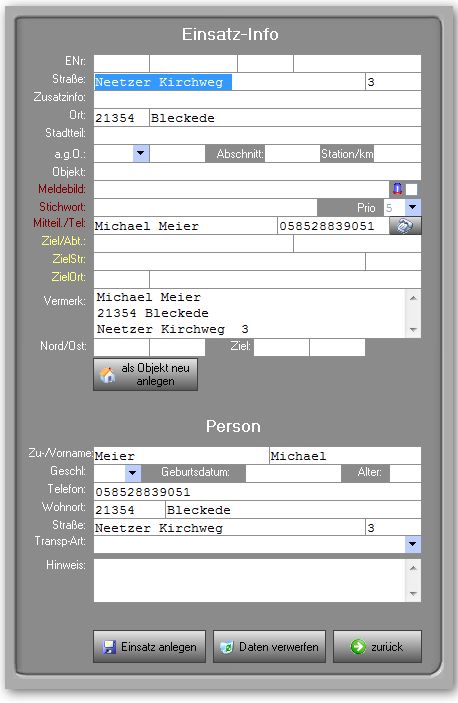Click the recycle bin icon on Daten verwerfen
Screen dimensions: 458x703
(227, 647)
